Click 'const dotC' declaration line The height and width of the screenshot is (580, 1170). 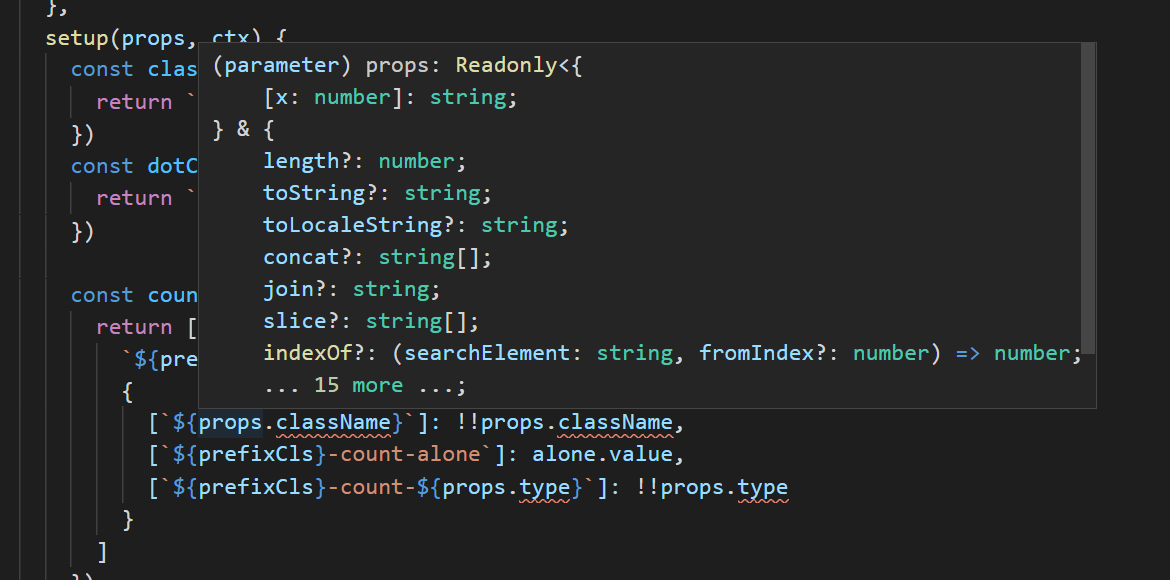point(134,166)
